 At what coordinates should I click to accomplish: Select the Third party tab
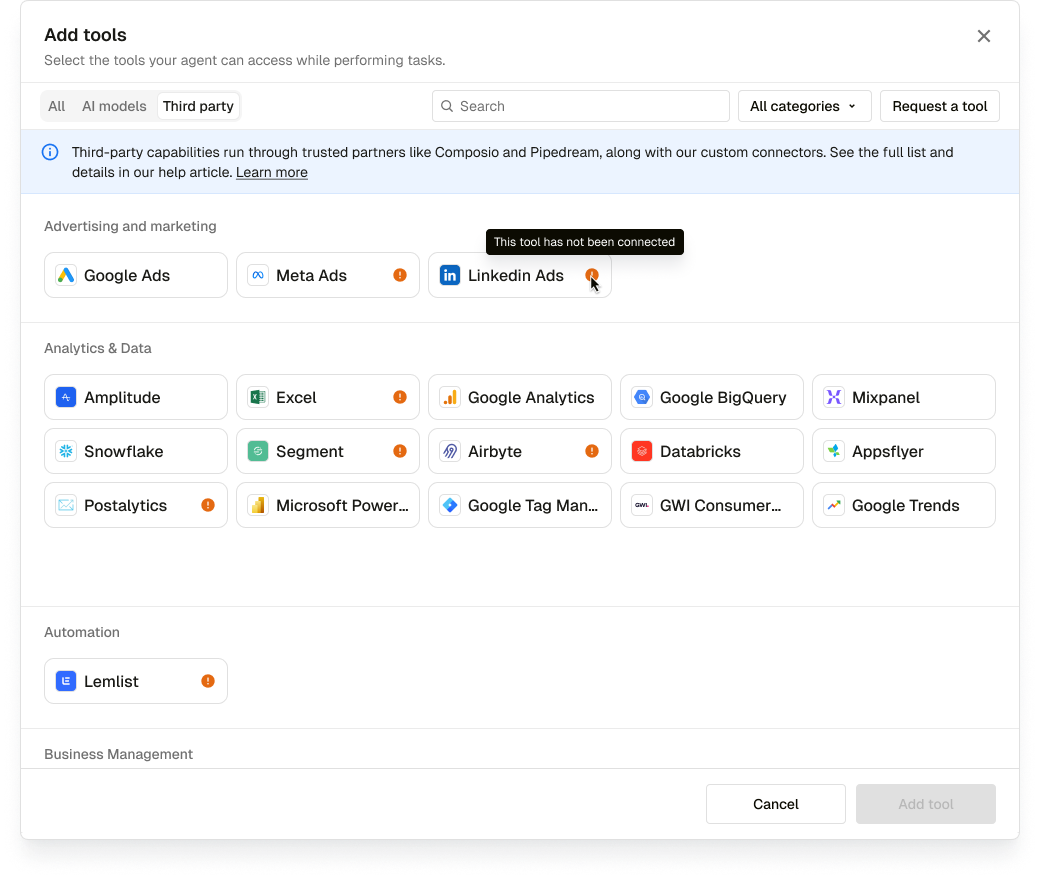198,106
